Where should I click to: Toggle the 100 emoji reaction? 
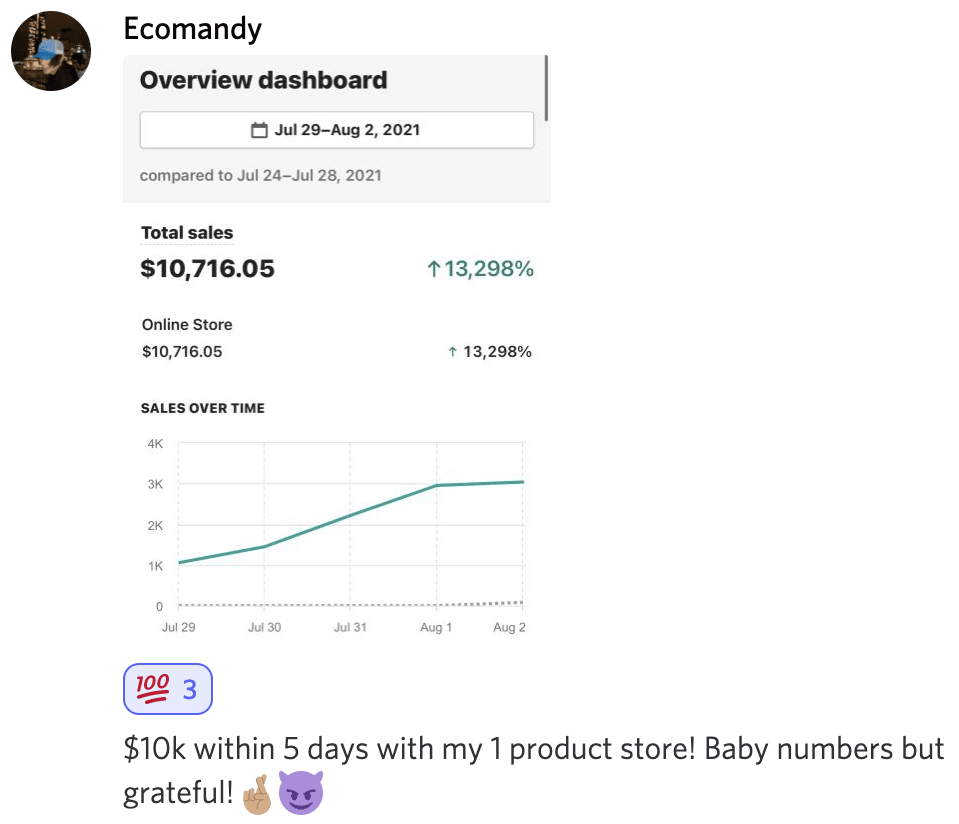pos(168,689)
